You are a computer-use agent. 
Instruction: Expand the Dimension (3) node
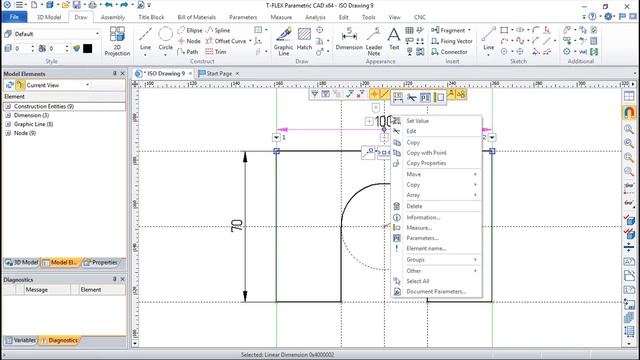(x=8, y=115)
